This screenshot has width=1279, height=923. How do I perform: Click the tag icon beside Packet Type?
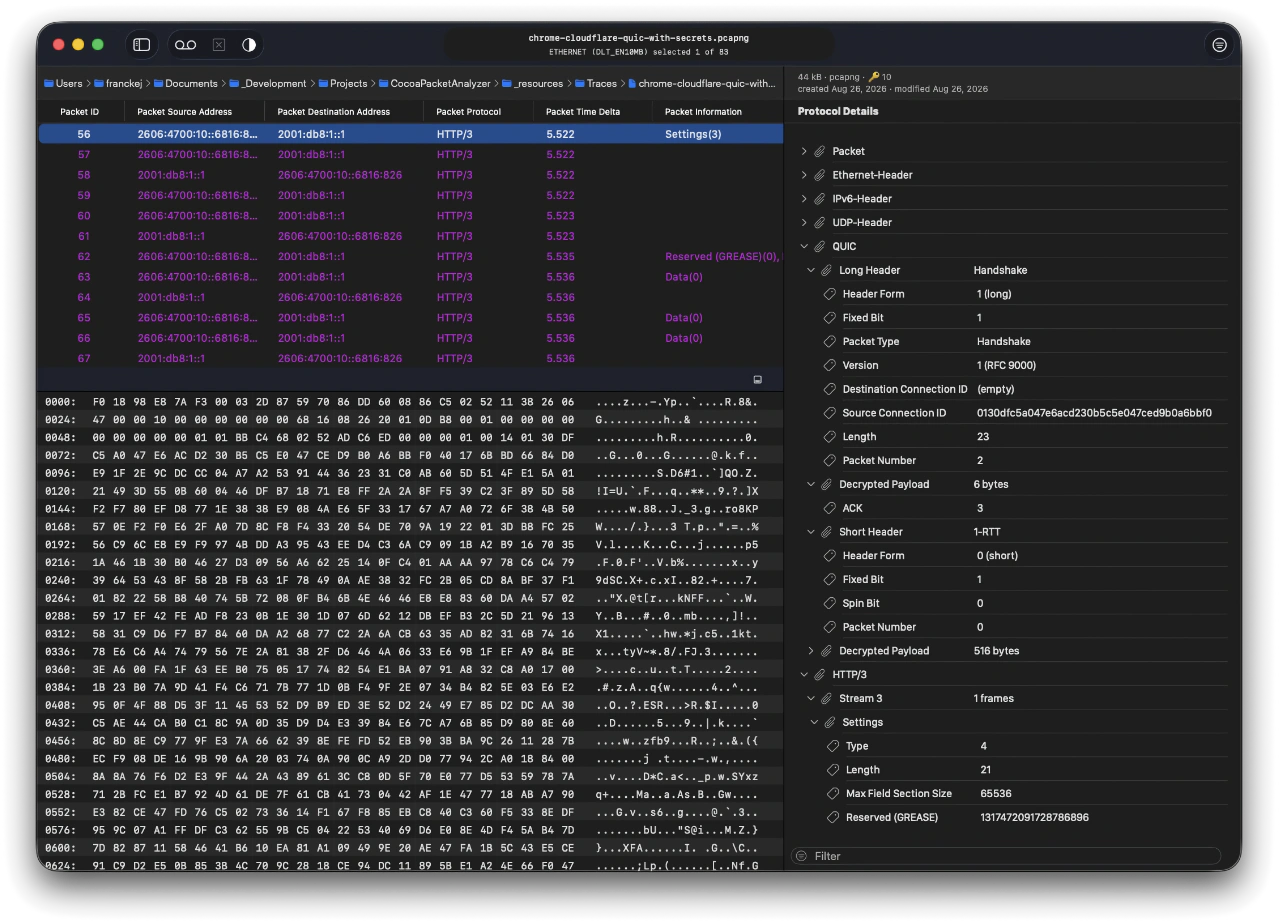(829, 341)
